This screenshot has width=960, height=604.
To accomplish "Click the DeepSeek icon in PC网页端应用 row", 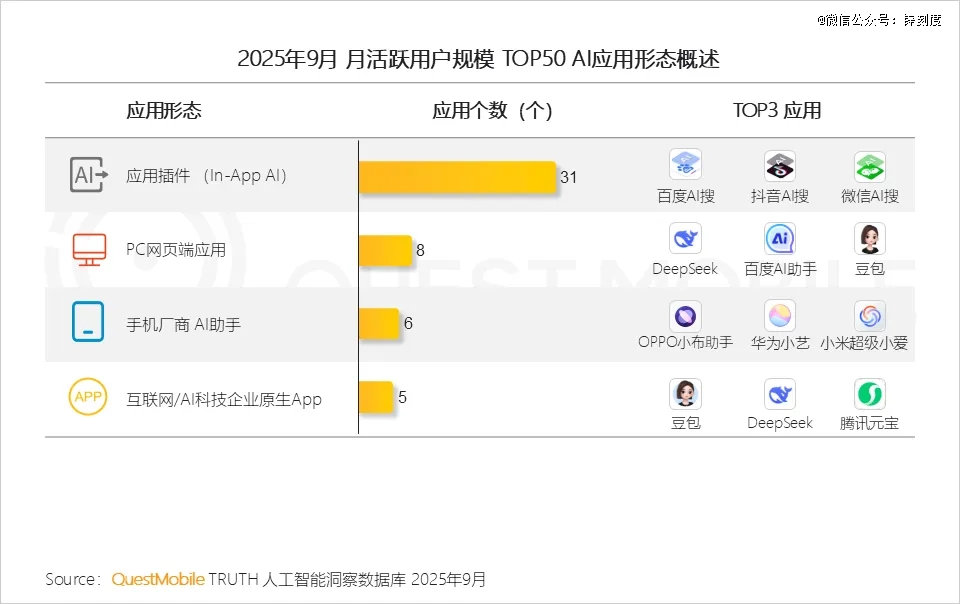I will coord(685,238).
